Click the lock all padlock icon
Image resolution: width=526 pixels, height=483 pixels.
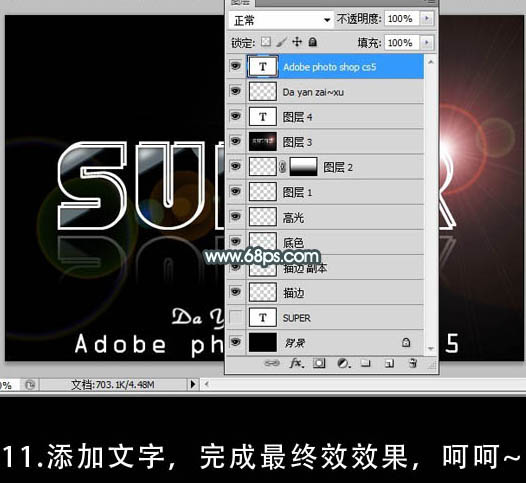(313, 42)
